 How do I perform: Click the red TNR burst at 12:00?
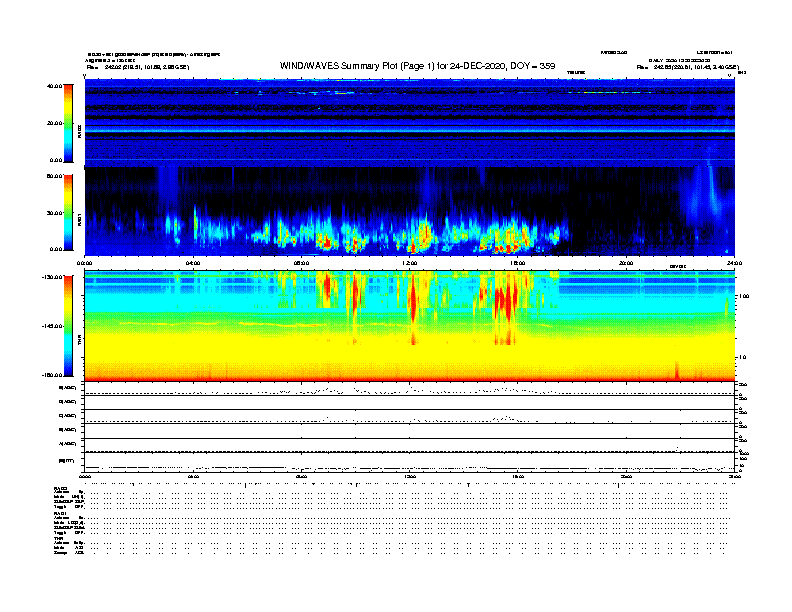(x=413, y=303)
